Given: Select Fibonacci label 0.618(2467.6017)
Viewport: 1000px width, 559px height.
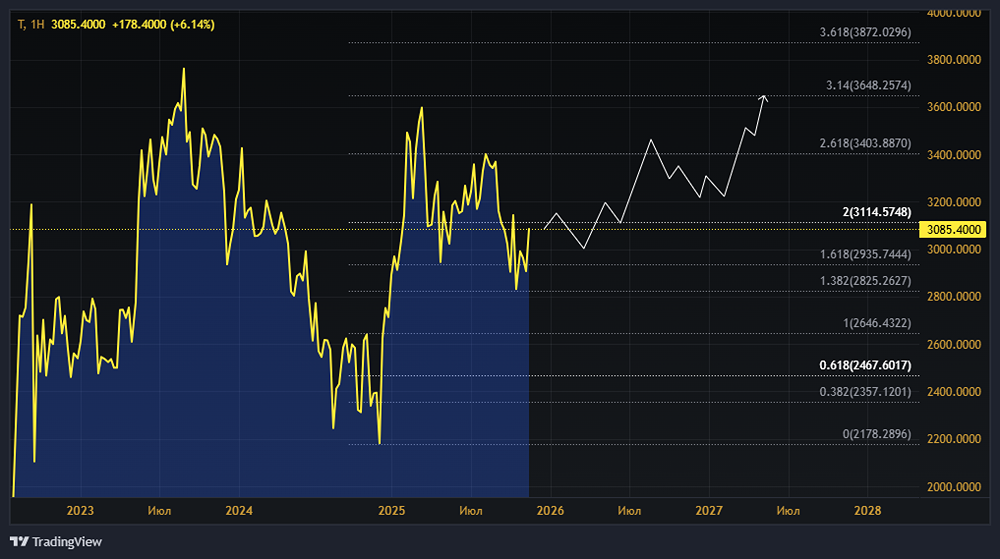Looking at the screenshot, I should pyautogui.click(x=865, y=365).
